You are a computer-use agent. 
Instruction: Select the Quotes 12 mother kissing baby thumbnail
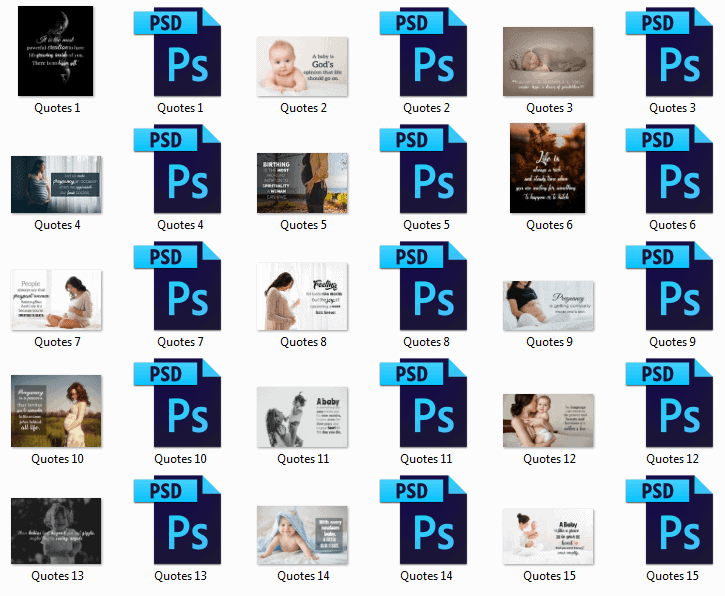pos(548,420)
